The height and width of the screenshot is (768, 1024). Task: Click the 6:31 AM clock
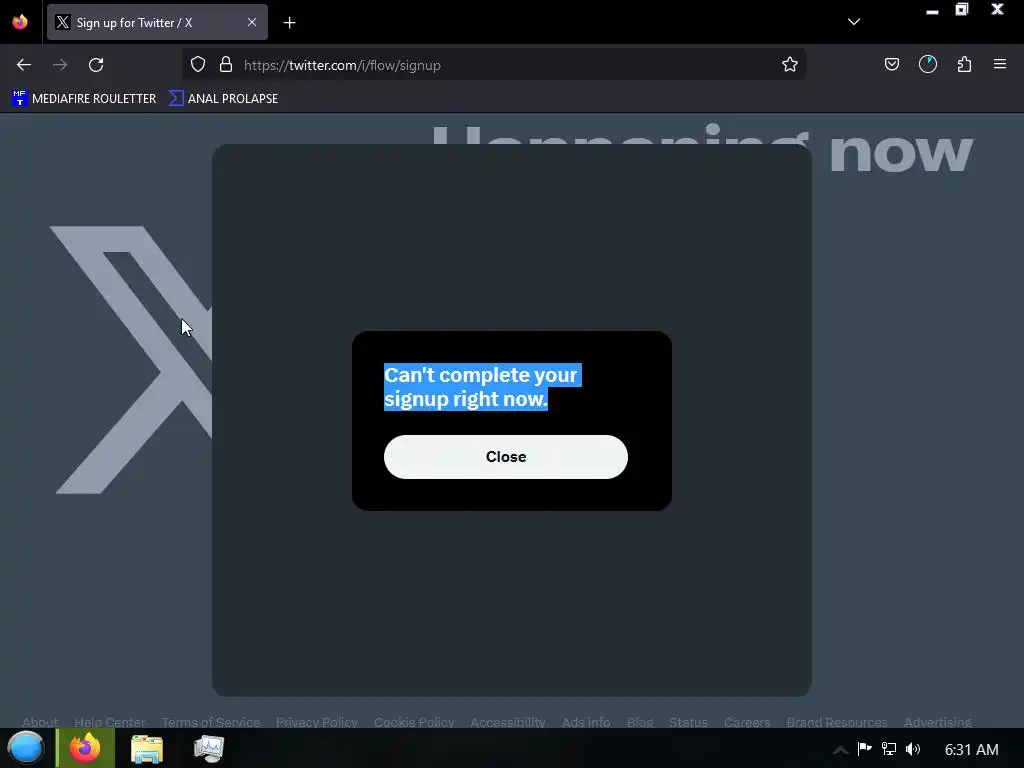(x=971, y=749)
